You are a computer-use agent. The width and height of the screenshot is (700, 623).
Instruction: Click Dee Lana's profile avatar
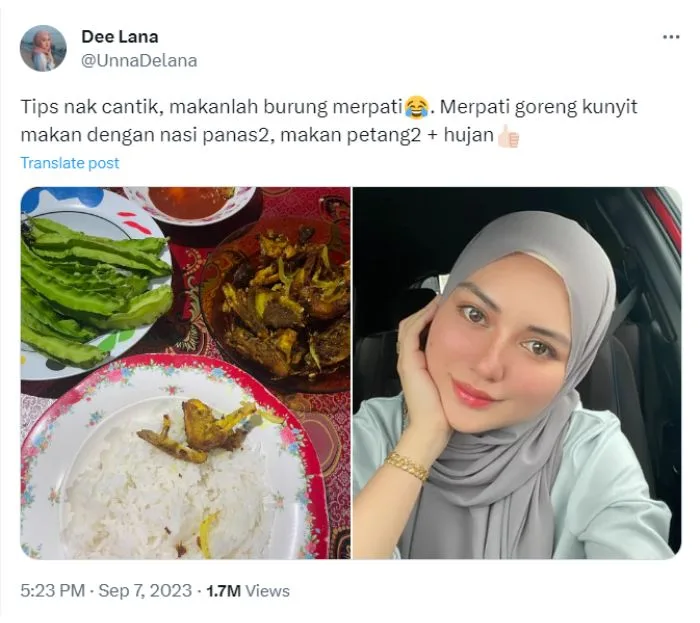(43, 48)
